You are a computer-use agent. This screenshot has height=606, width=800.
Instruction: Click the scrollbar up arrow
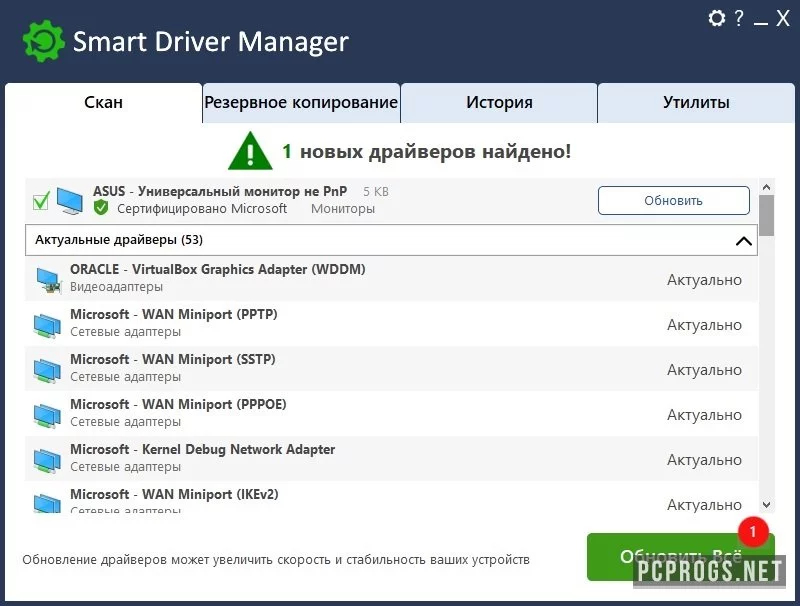pos(766,187)
